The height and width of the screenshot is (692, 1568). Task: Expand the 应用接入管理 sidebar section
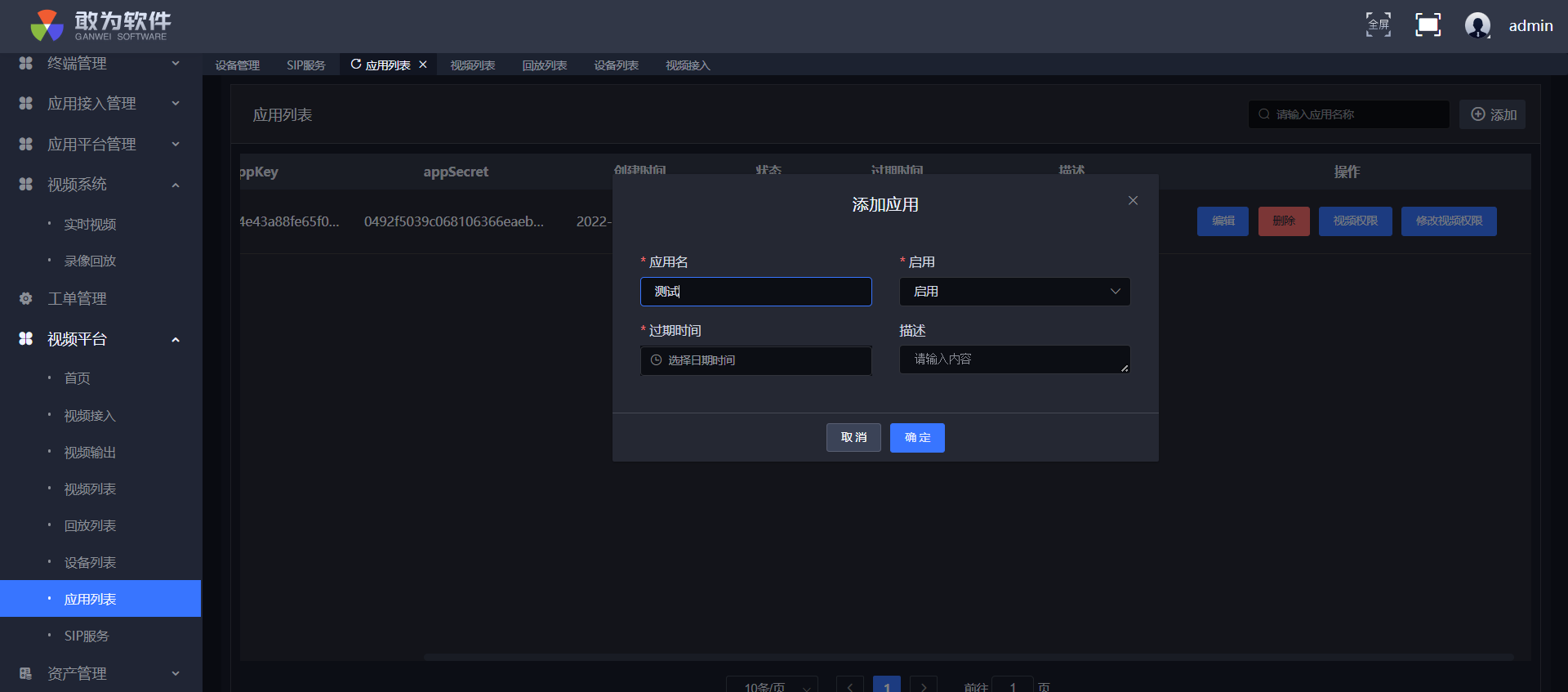click(175, 104)
